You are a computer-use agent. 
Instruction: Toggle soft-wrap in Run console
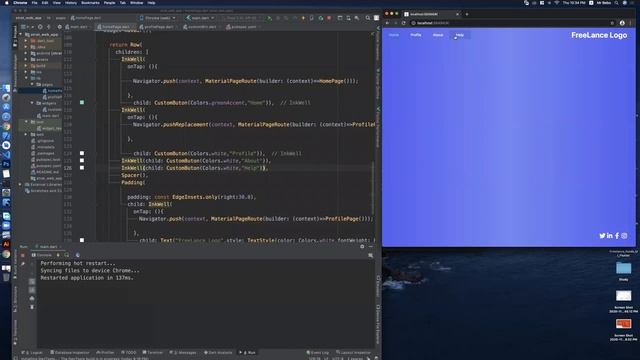(32, 282)
